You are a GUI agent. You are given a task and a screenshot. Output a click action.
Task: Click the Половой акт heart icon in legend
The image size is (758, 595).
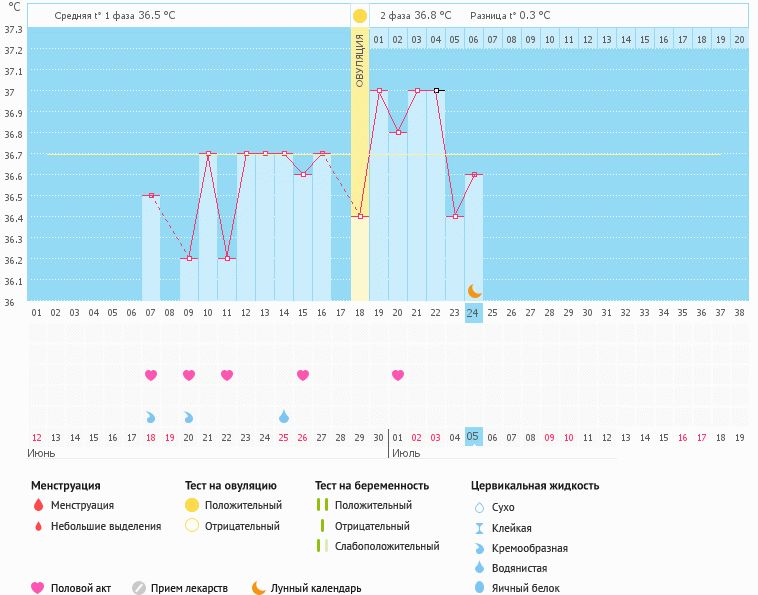(x=38, y=588)
